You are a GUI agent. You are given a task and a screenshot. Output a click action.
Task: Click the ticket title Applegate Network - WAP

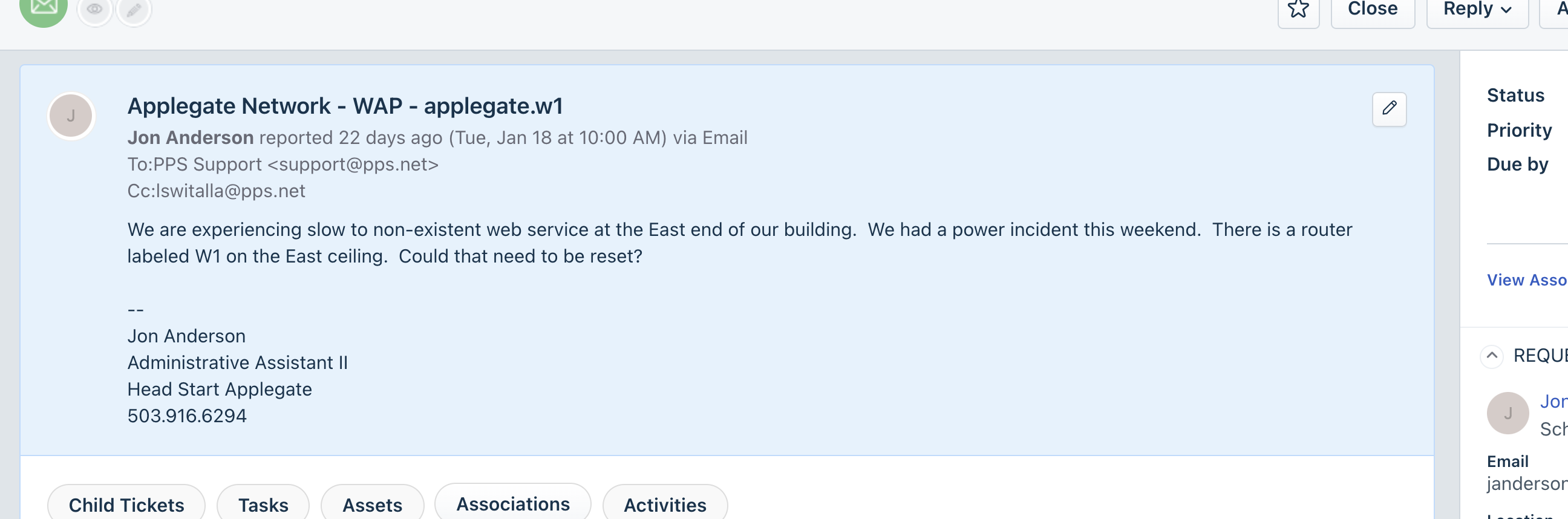pos(345,106)
